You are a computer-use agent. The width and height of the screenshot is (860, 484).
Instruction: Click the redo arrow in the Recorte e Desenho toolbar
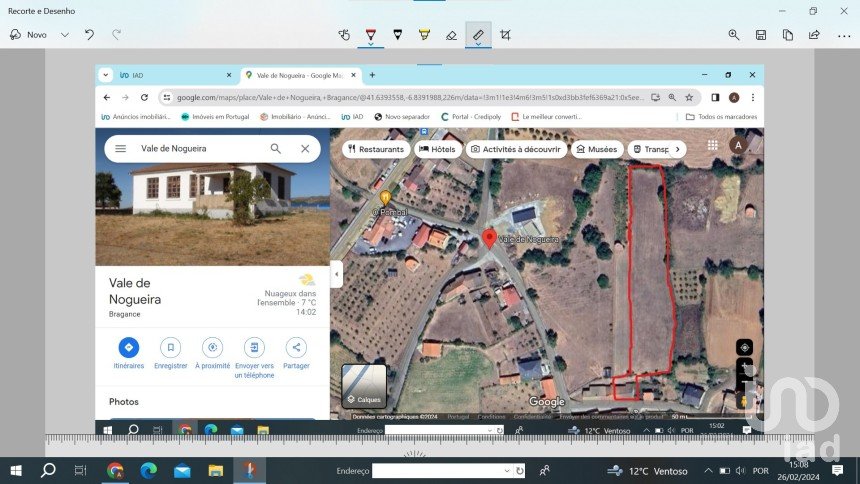pyautogui.click(x=116, y=35)
